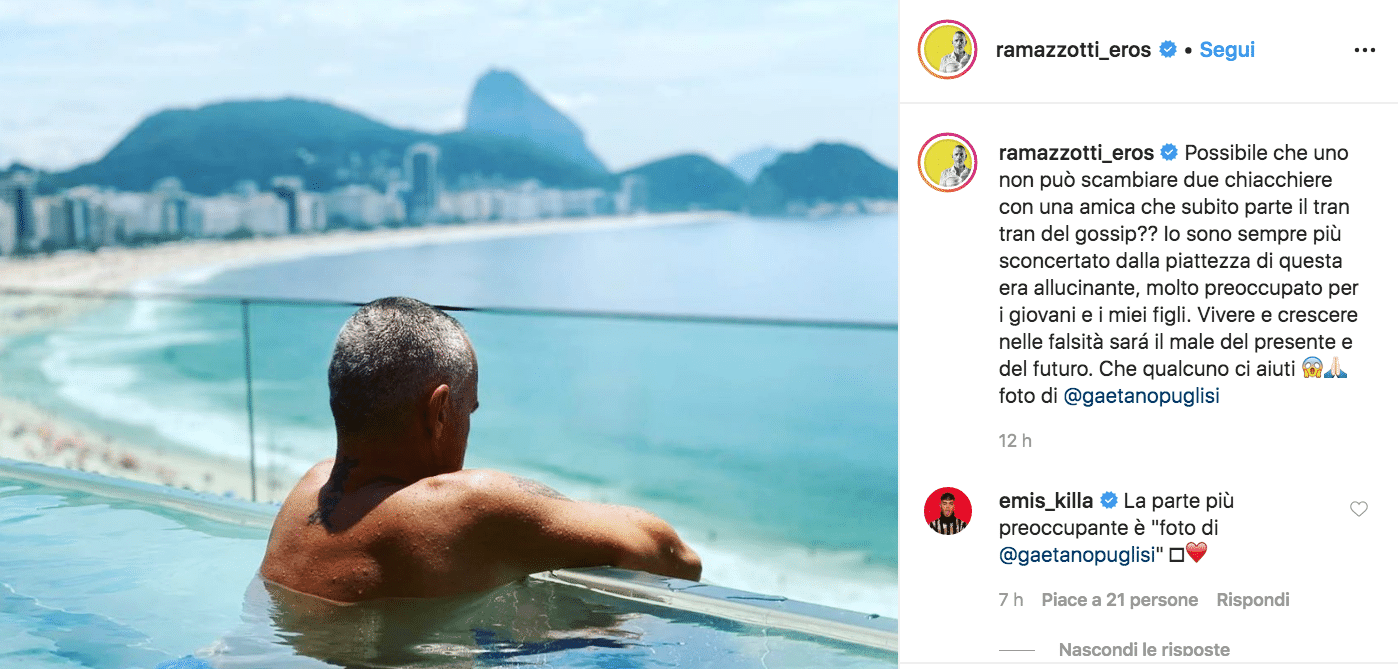Collapse replies with Nascondi le risposte
1398x669 pixels.
[x=1144, y=649]
